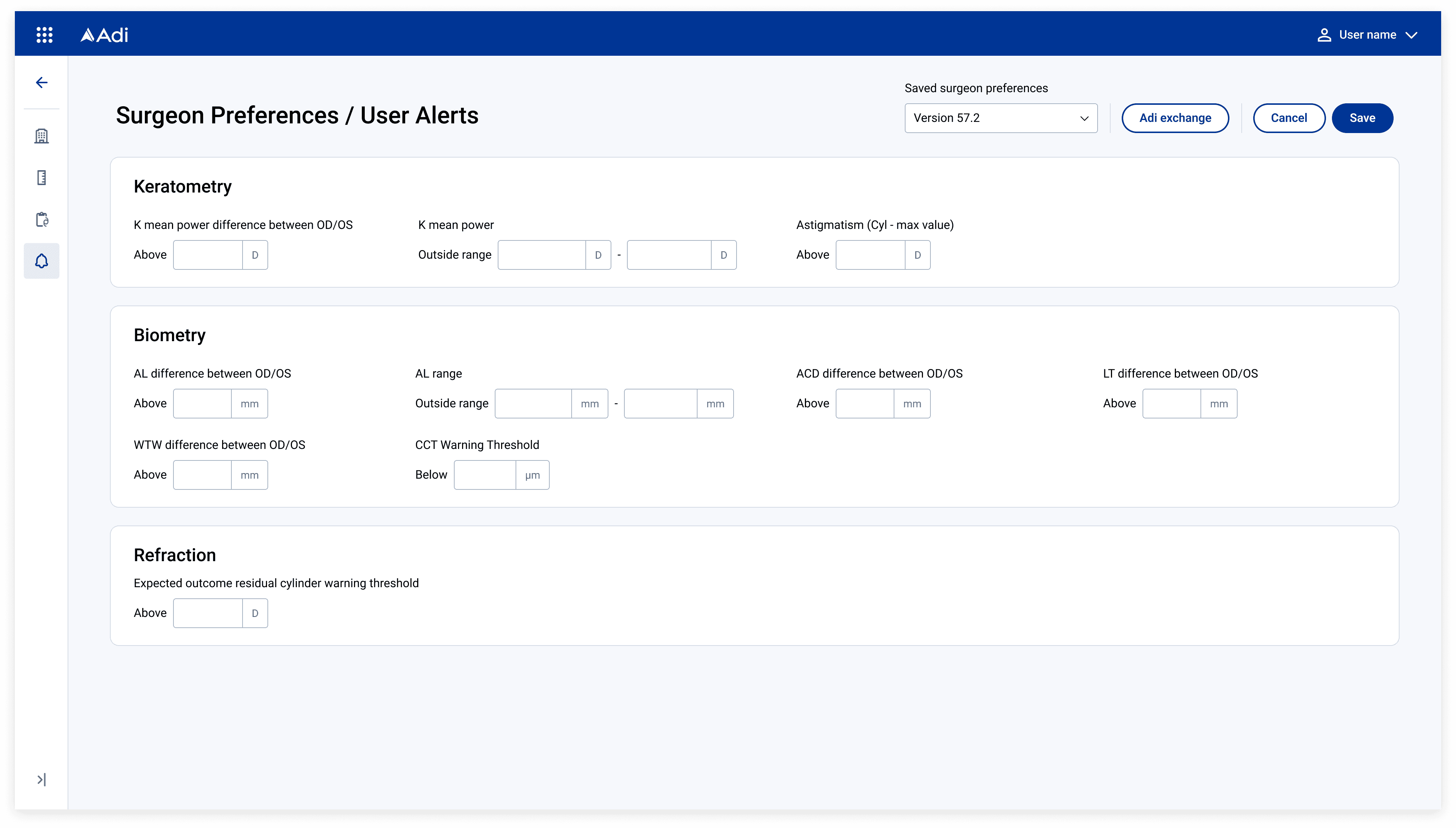Open the clipboard sidebar icon
1456x828 pixels.
[x=42, y=220]
